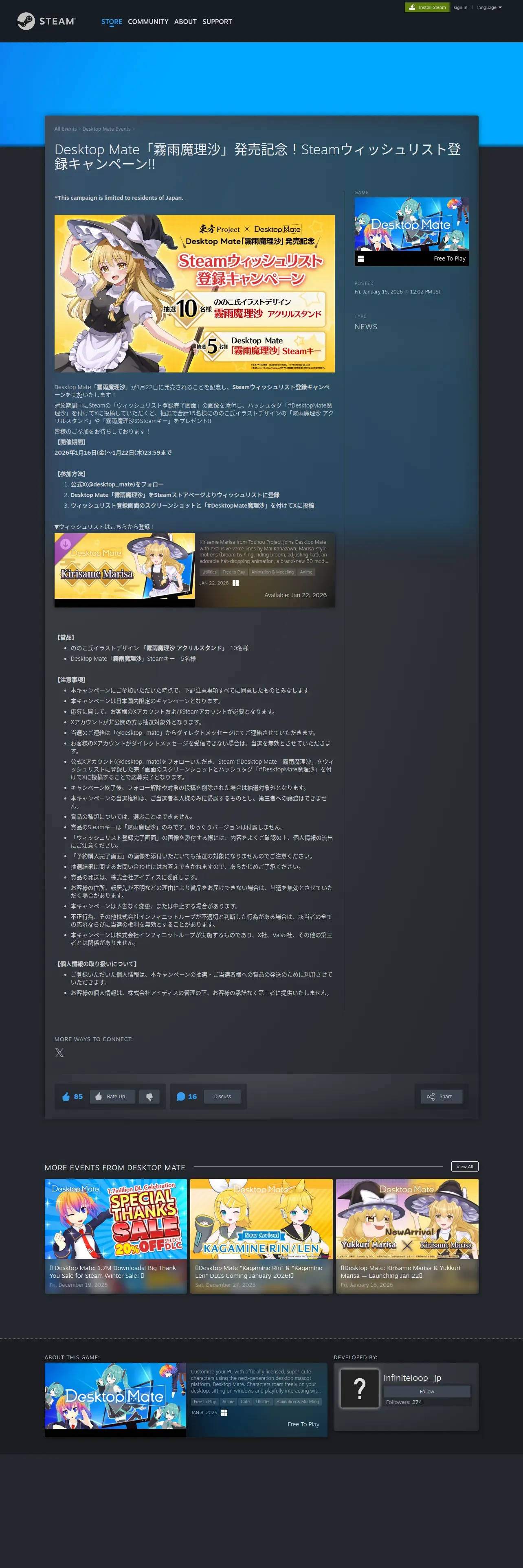Click the thumbs-down rate button
Viewport: 523px width, 1568px height.
click(x=149, y=1096)
